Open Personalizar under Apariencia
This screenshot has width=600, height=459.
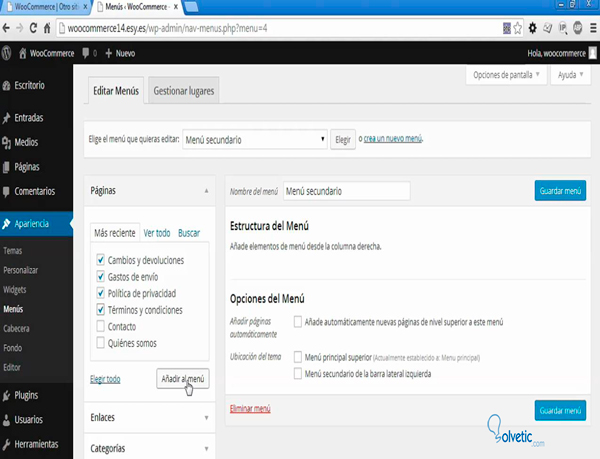[21, 270]
